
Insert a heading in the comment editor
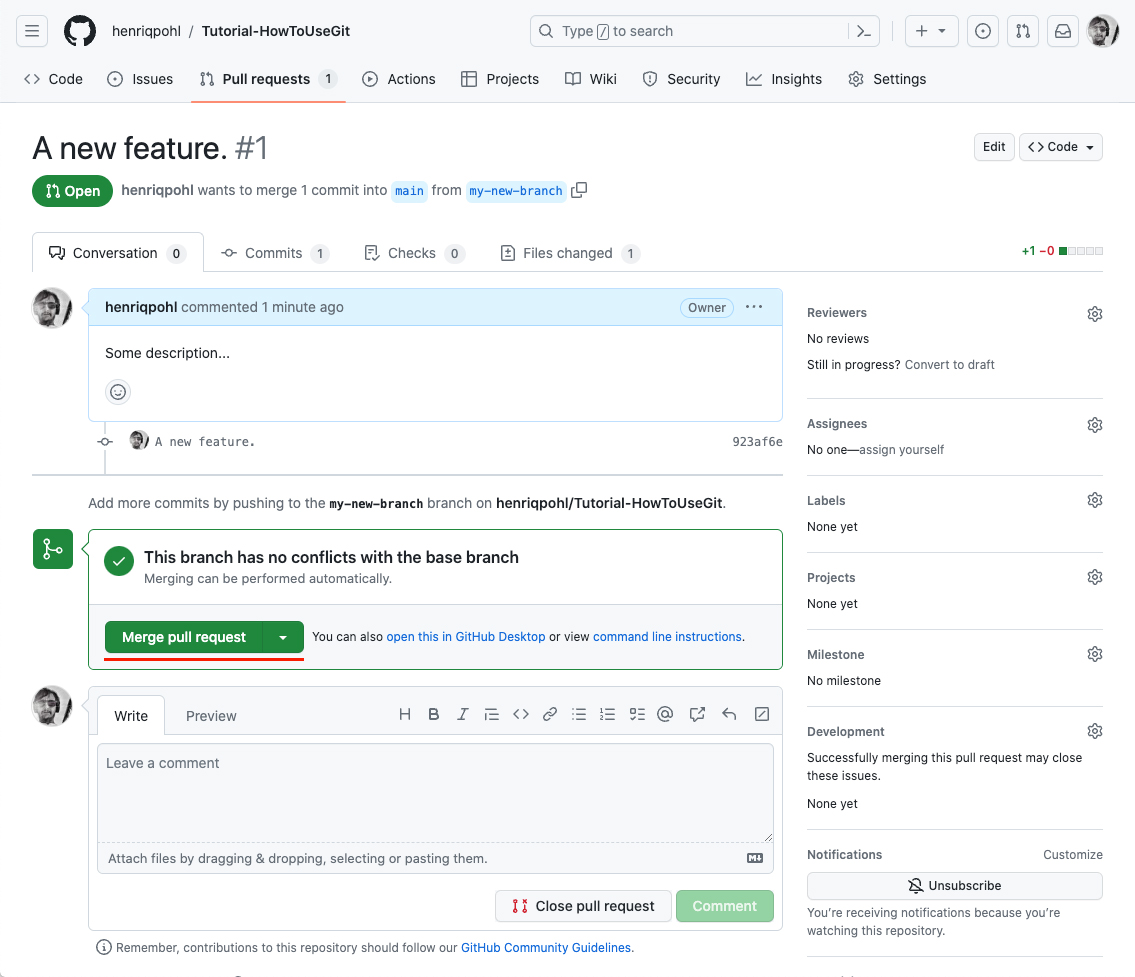(x=405, y=714)
